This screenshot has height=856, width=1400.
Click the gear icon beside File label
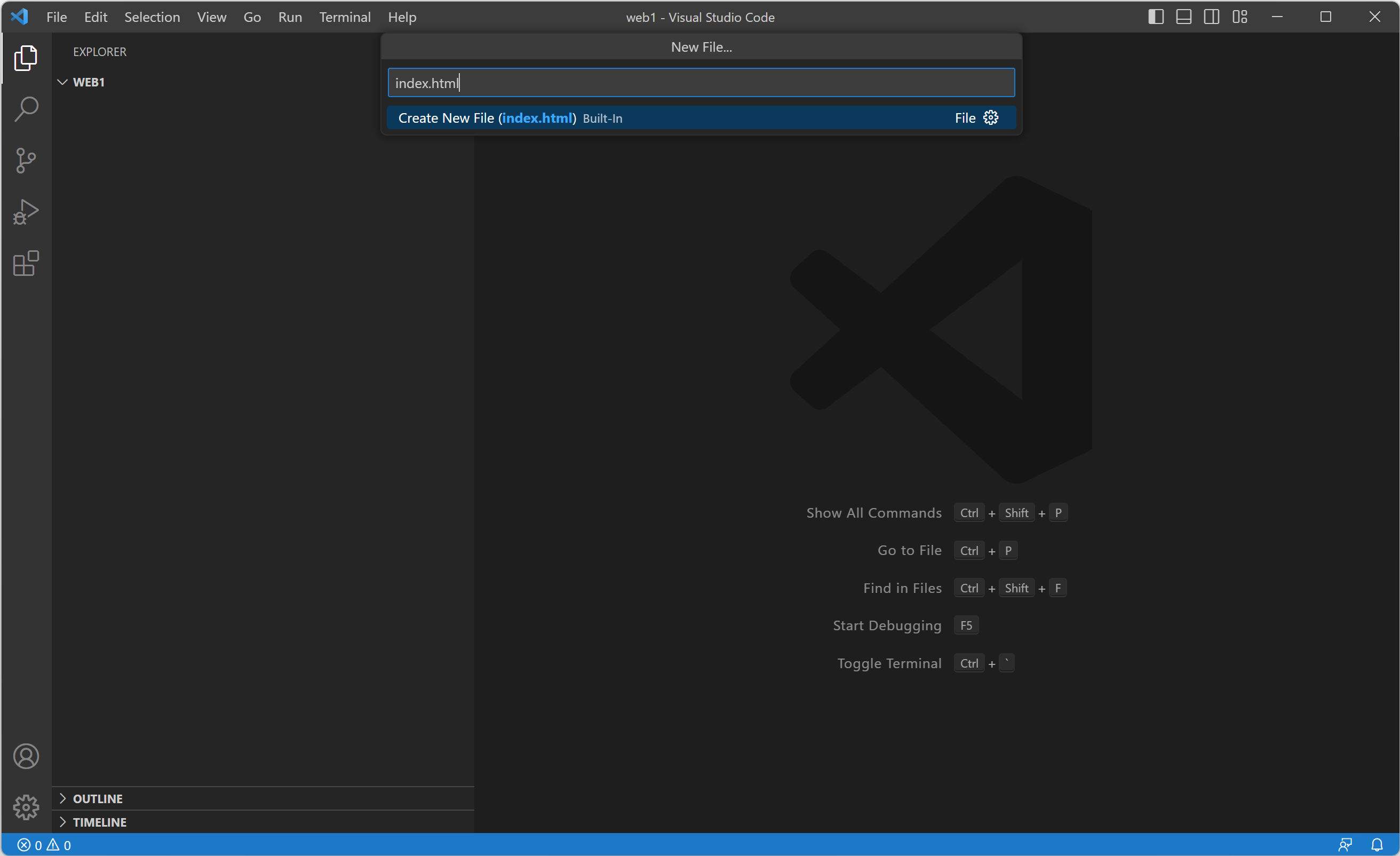point(991,117)
